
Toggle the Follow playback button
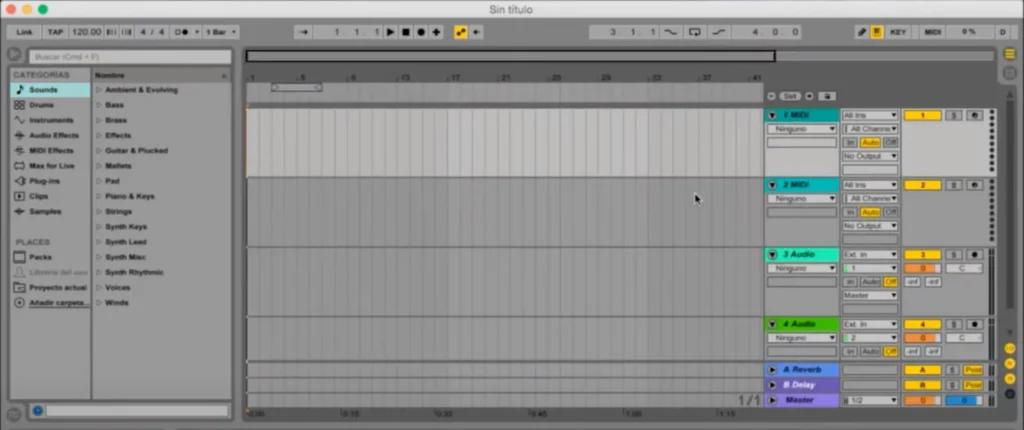[x=301, y=32]
